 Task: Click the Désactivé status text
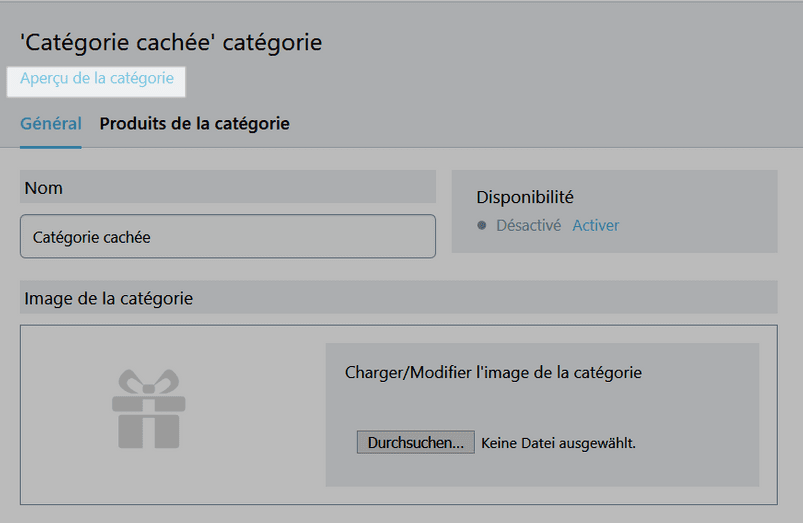(x=529, y=225)
